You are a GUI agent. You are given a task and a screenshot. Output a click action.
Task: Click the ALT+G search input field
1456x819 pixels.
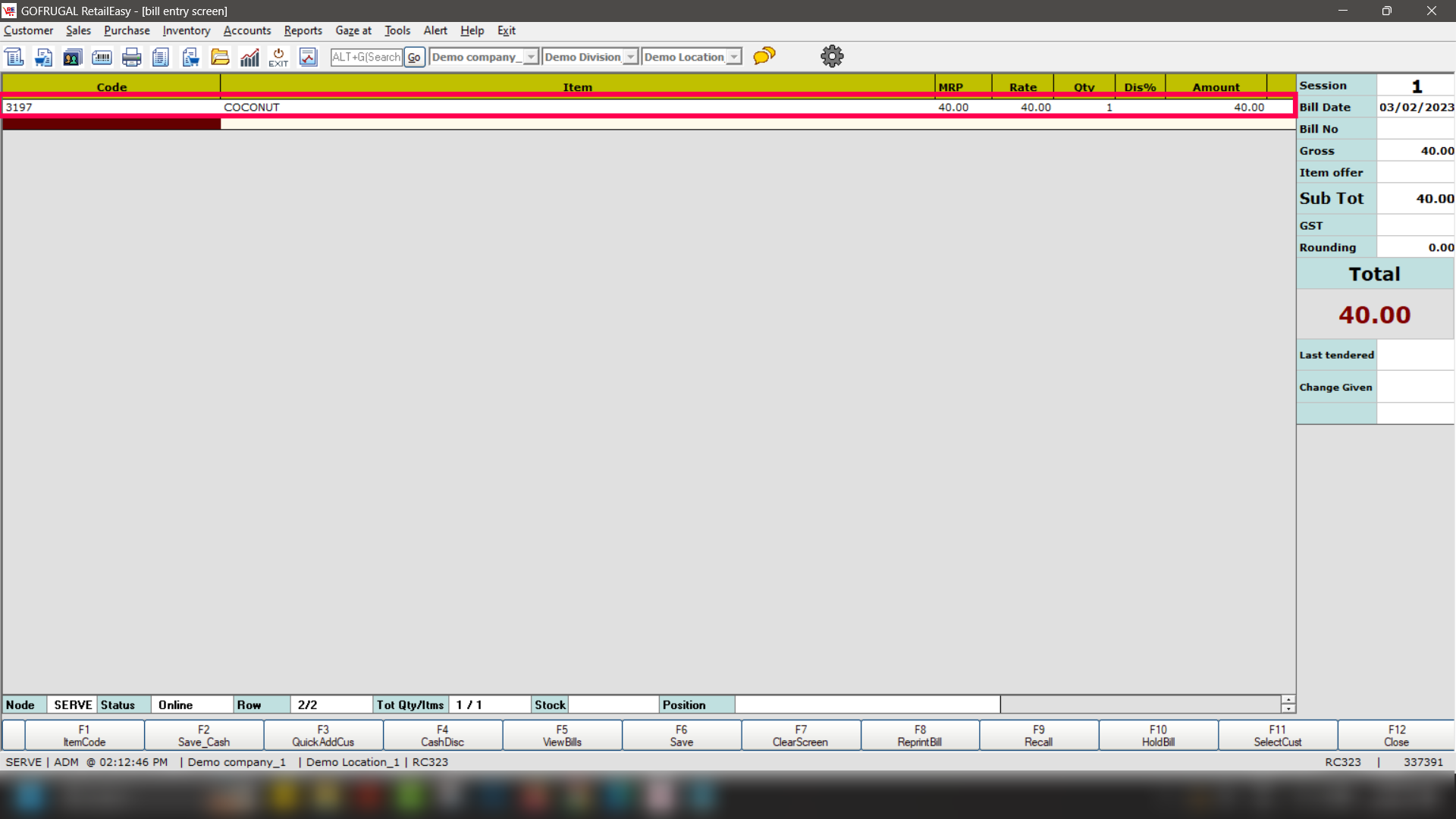[366, 57]
